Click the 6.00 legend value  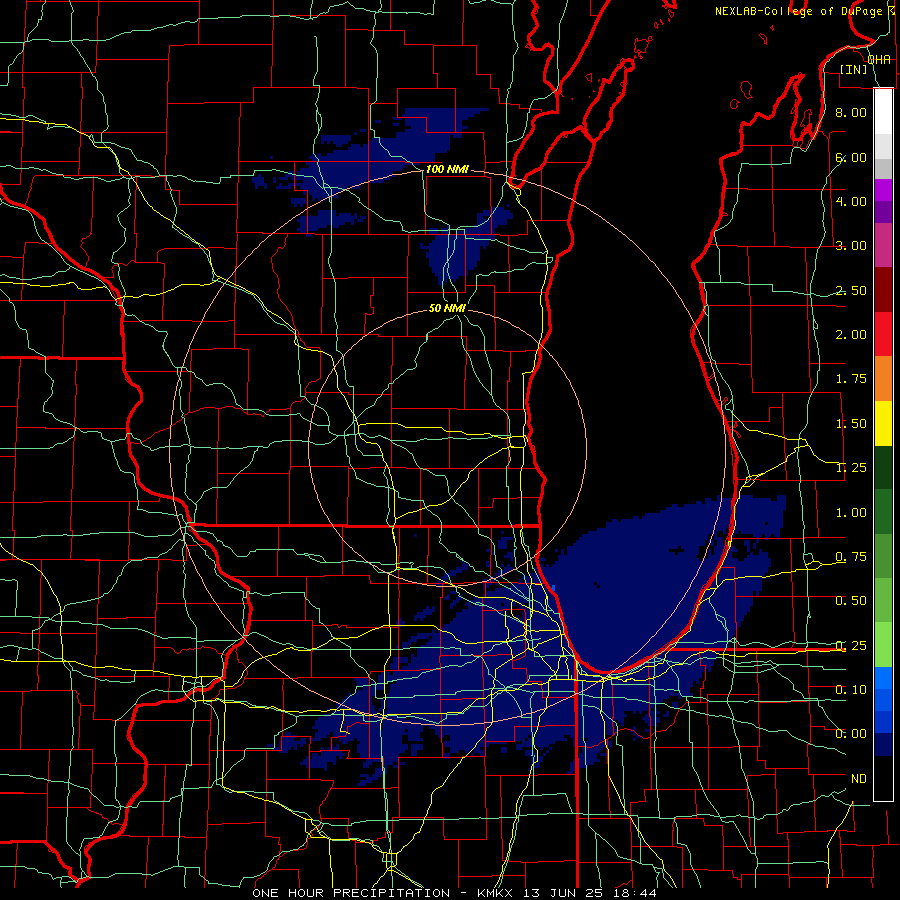pyautogui.click(x=851, y=157)
